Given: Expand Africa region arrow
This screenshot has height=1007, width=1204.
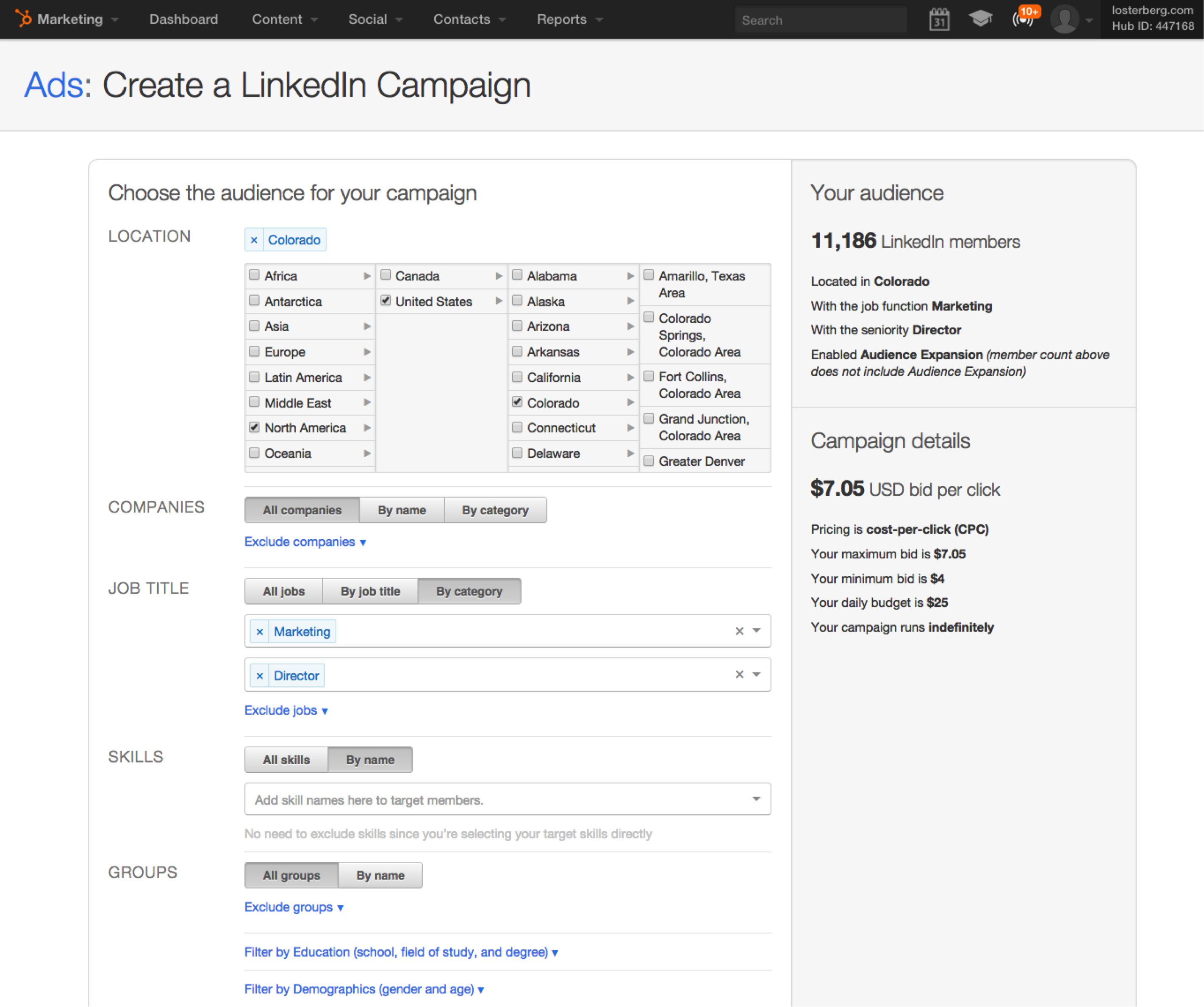Looking at the screenshot, I should coord(367,276).
